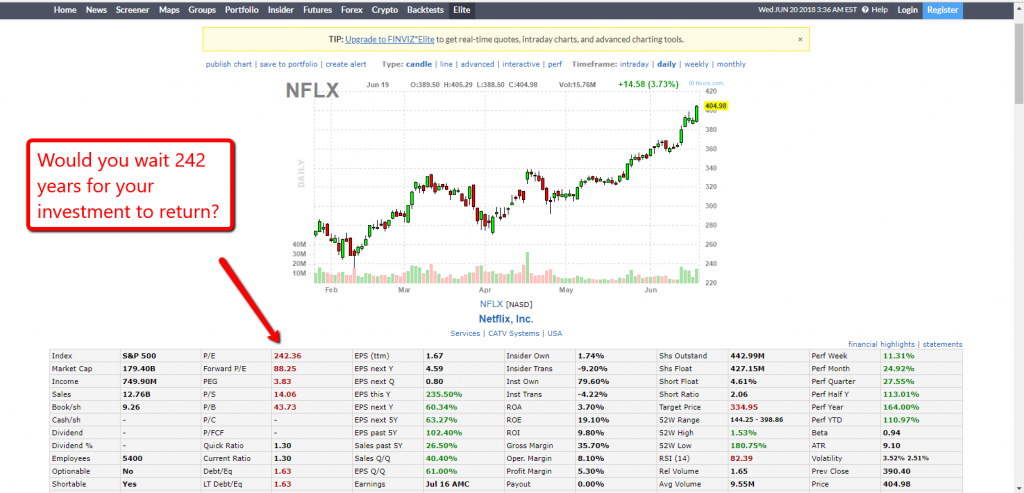Open statements link

pos(942,344)
